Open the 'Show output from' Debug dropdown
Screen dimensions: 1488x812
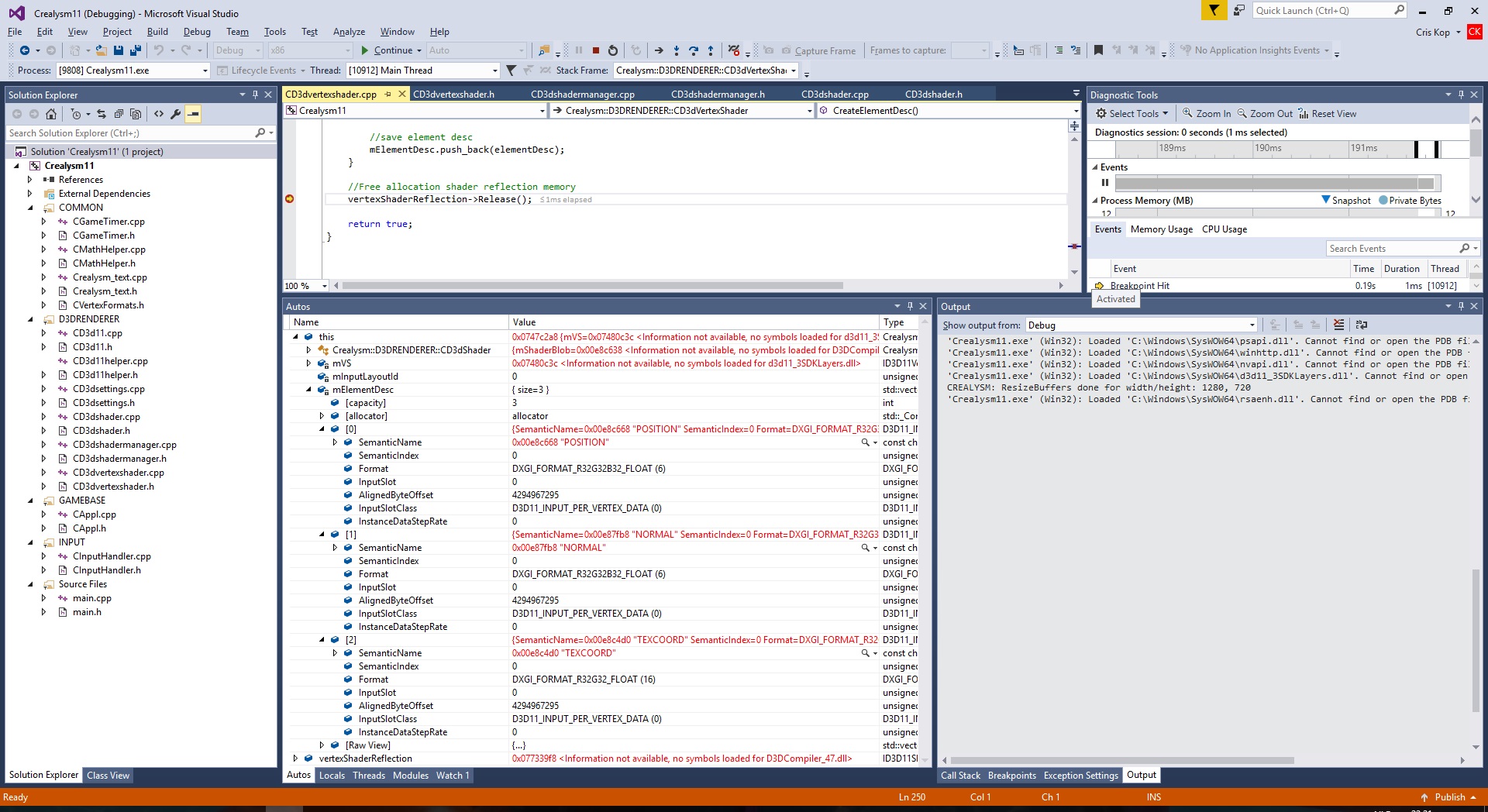tap(1141, 325)
